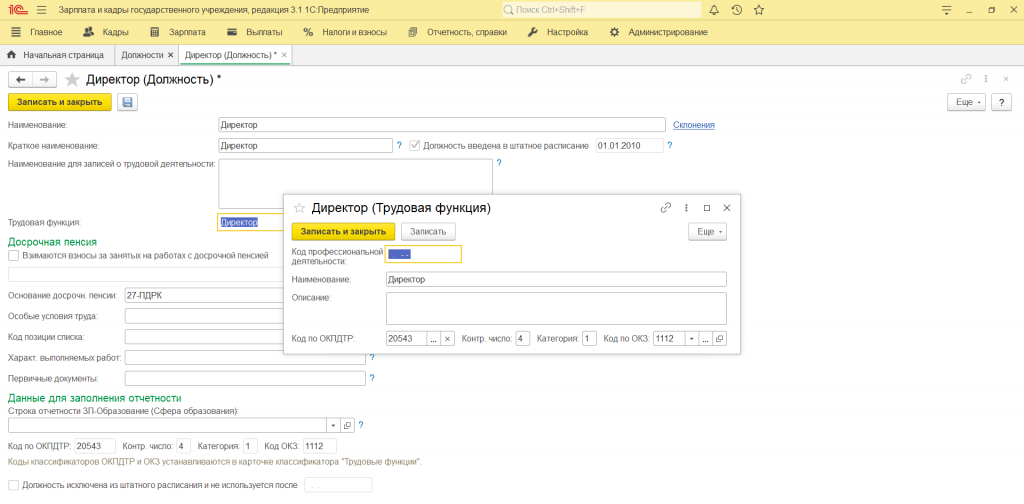
Task: Open help question mark button
Action: (x=1001, y=102)
